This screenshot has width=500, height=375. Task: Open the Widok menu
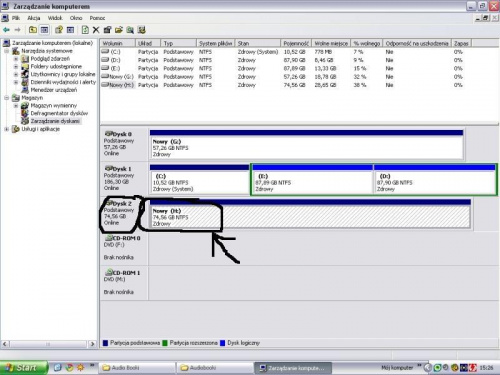pos(55,18)
